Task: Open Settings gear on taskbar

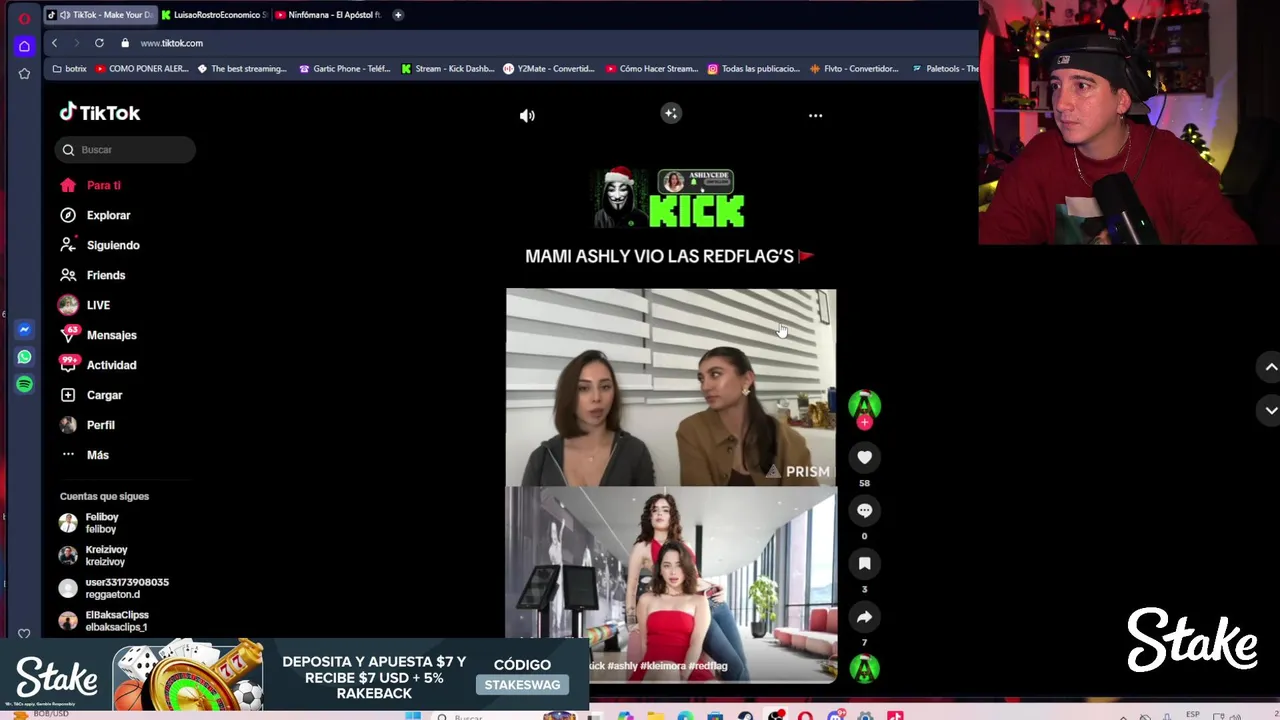Action: [x=865, y=715]
